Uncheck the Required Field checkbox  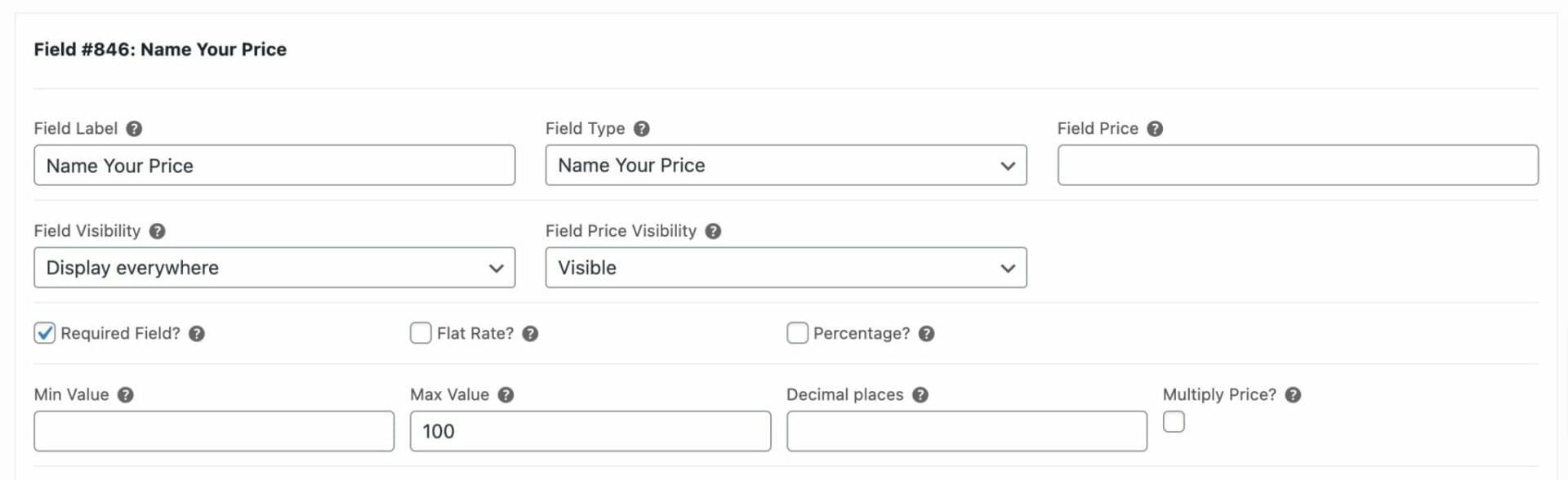coord(45,333)
